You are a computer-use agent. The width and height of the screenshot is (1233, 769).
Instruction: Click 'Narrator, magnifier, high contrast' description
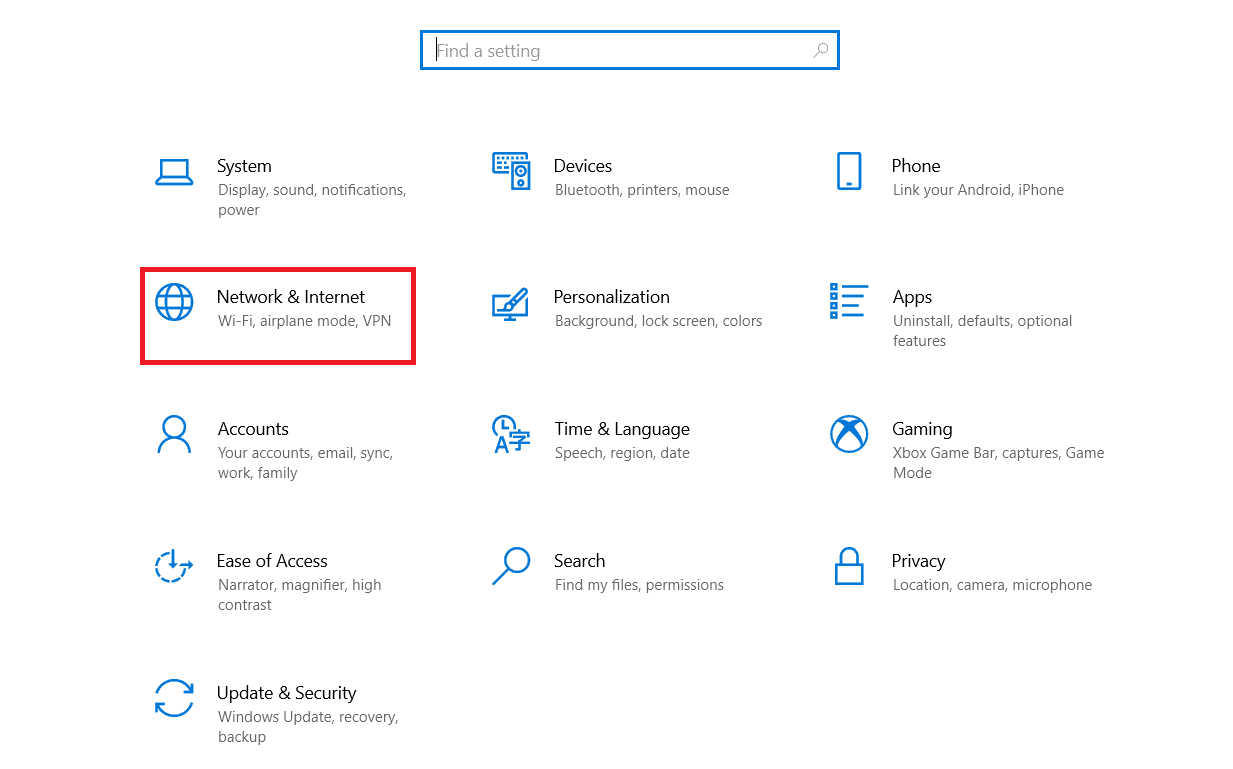pyautogui.click(x=300, y=595)
